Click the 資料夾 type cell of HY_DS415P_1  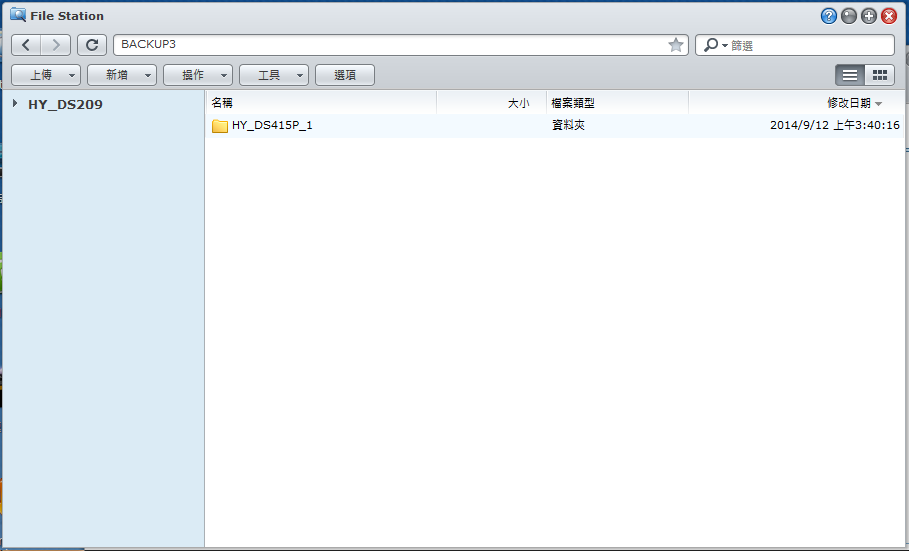(568, 125)
